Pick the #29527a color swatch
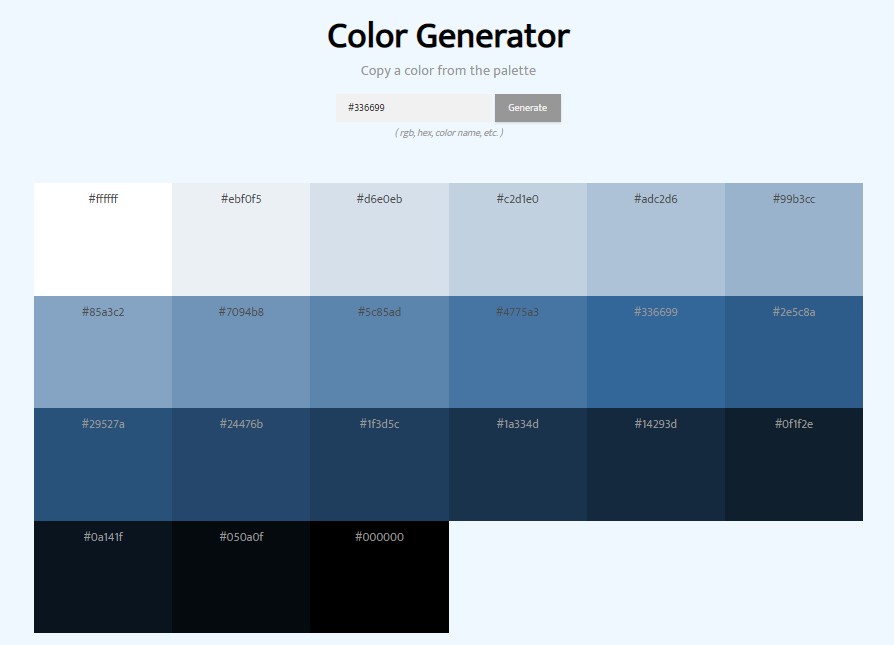This screenshot has height=645, width=894. [x=103, y=464]
